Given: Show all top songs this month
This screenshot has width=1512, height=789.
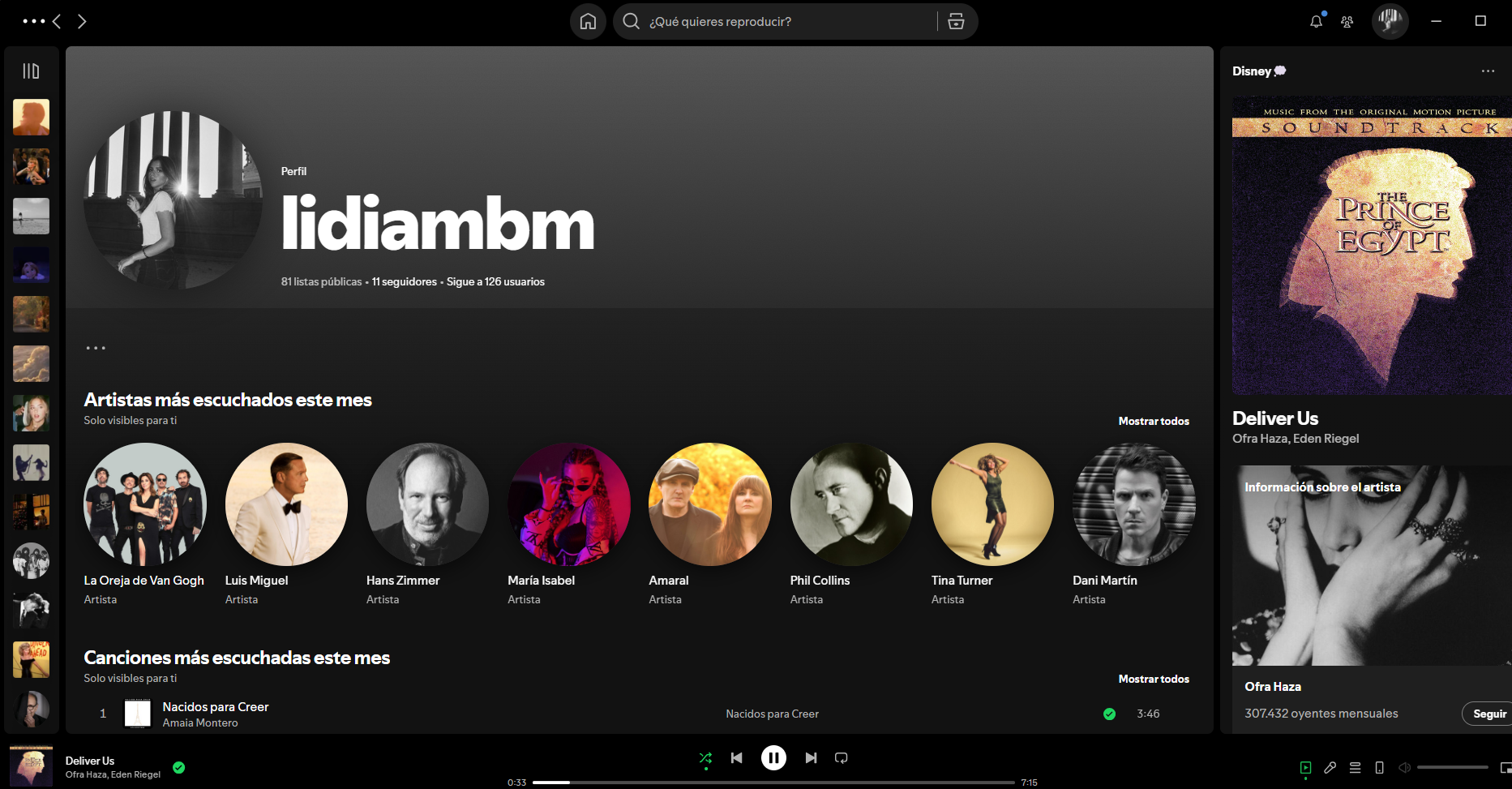Looking at the screenshot, I should tap(1154, 679).
